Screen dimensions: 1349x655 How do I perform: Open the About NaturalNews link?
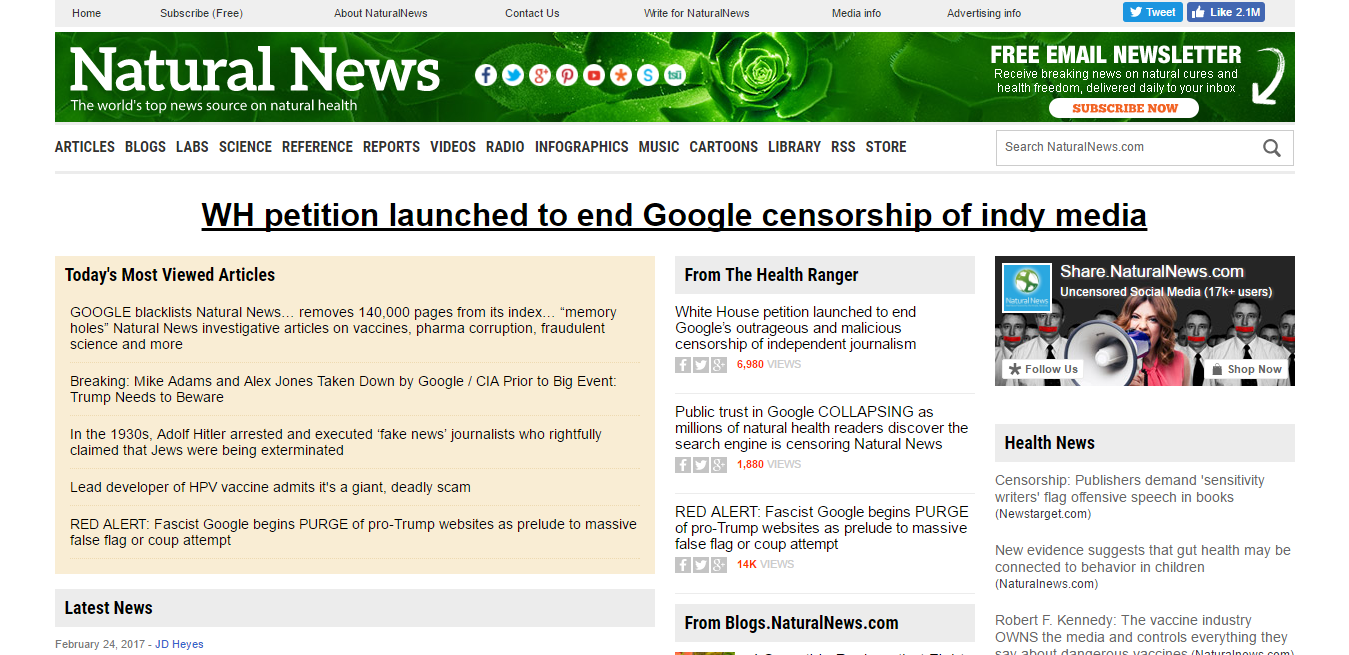(381, 13)
